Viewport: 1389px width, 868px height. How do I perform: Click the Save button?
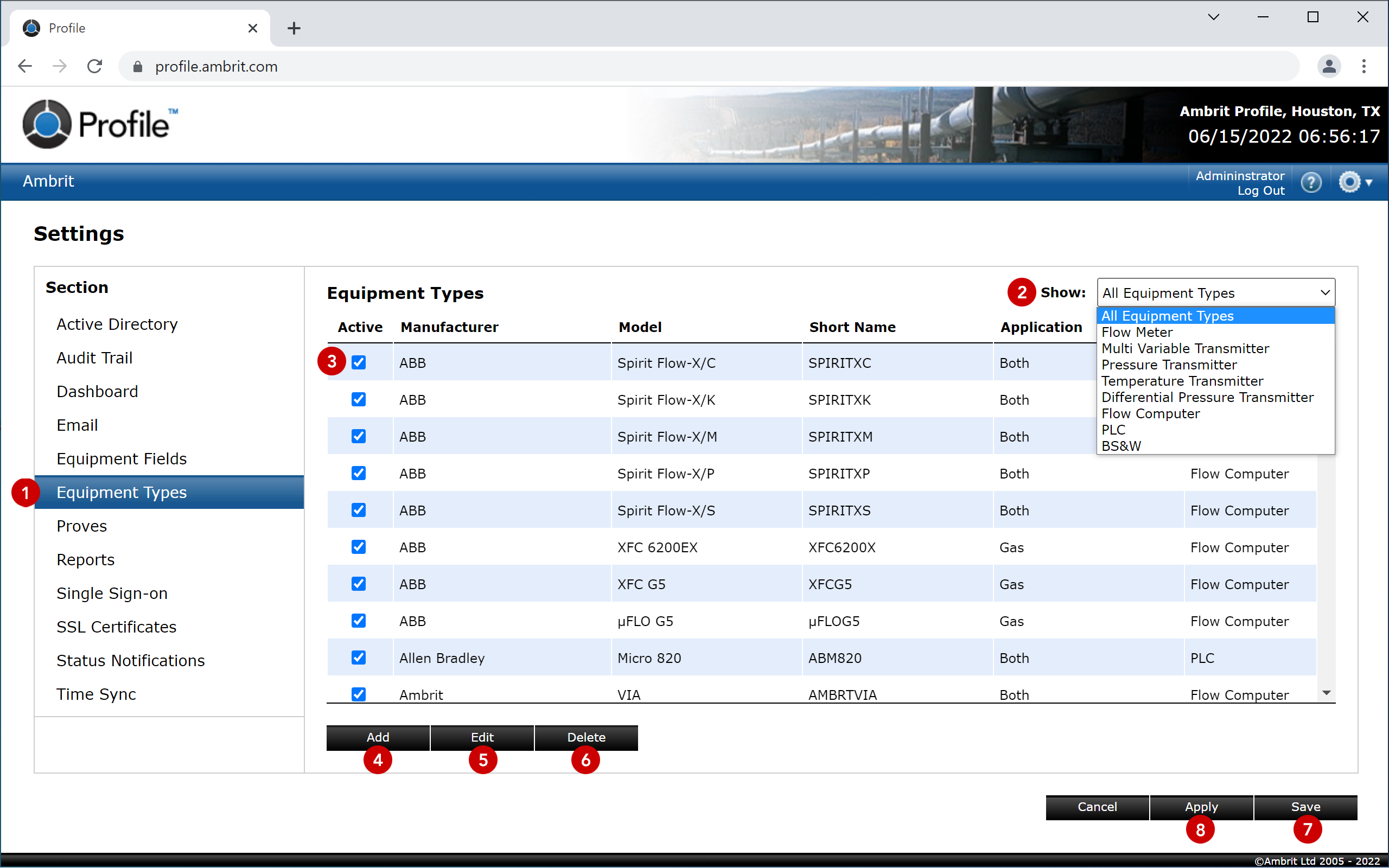[x=1305, y=807]
